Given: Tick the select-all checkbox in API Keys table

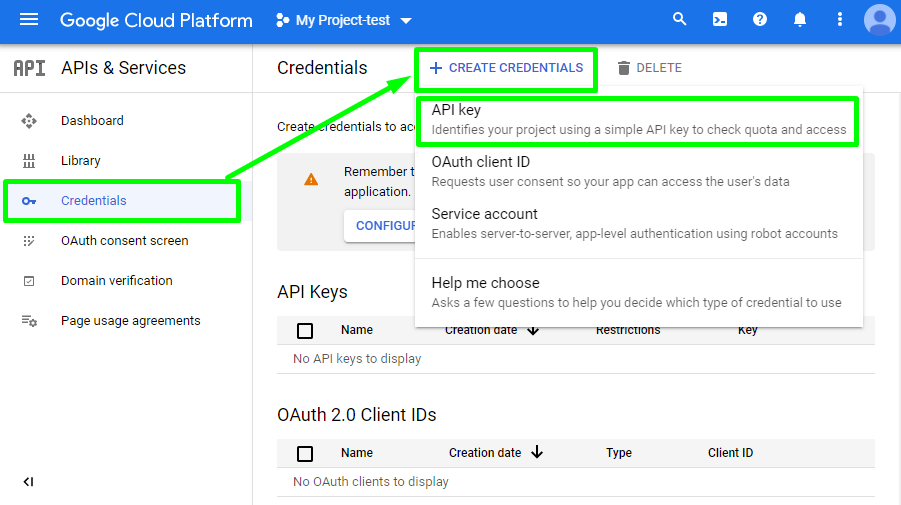Looking at the screenshot, I should [x=305, y=331].
